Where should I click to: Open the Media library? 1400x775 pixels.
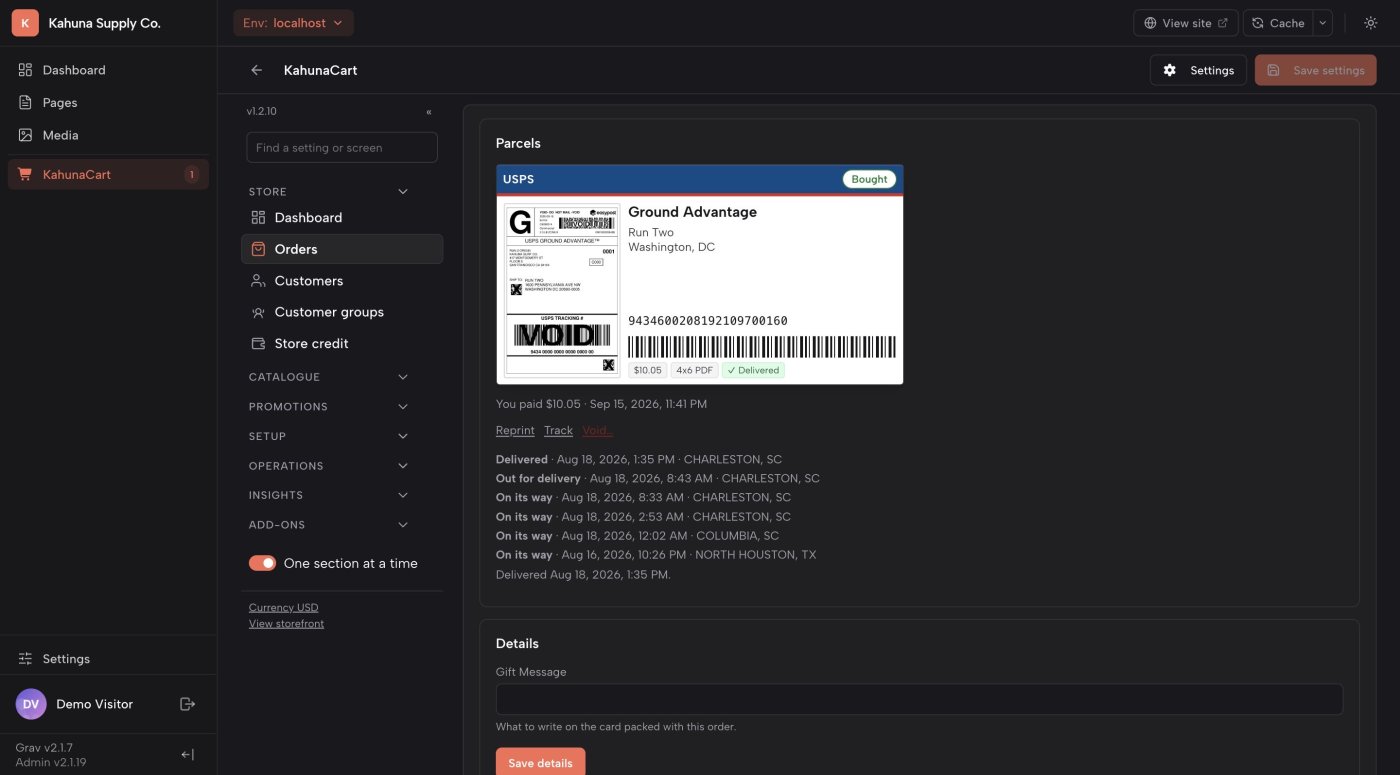108,135
